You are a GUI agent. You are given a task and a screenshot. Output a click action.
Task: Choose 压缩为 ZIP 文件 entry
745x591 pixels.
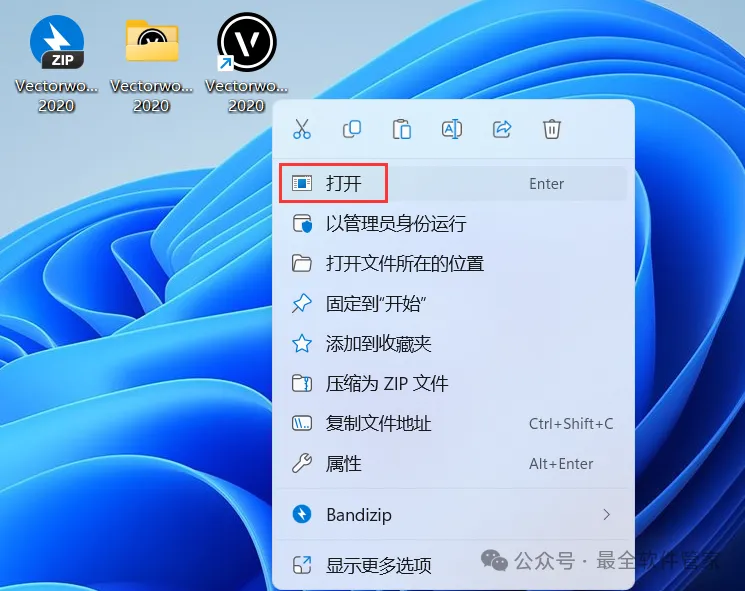click(452, 383)
